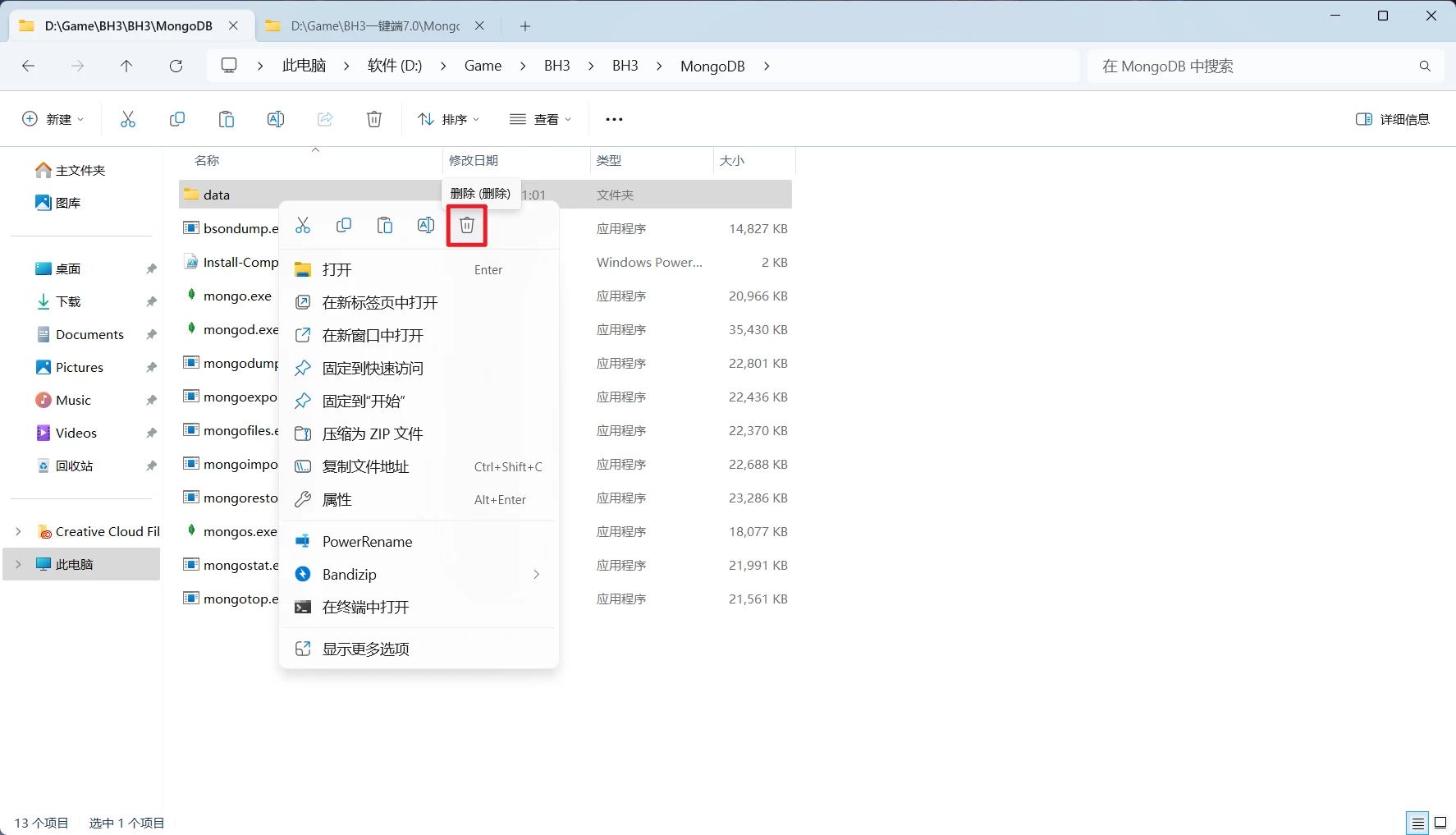Viewport: 1456px width, 835px height.
Task: Unpin 下载 from the sidebar
Action: pos(151,301)
